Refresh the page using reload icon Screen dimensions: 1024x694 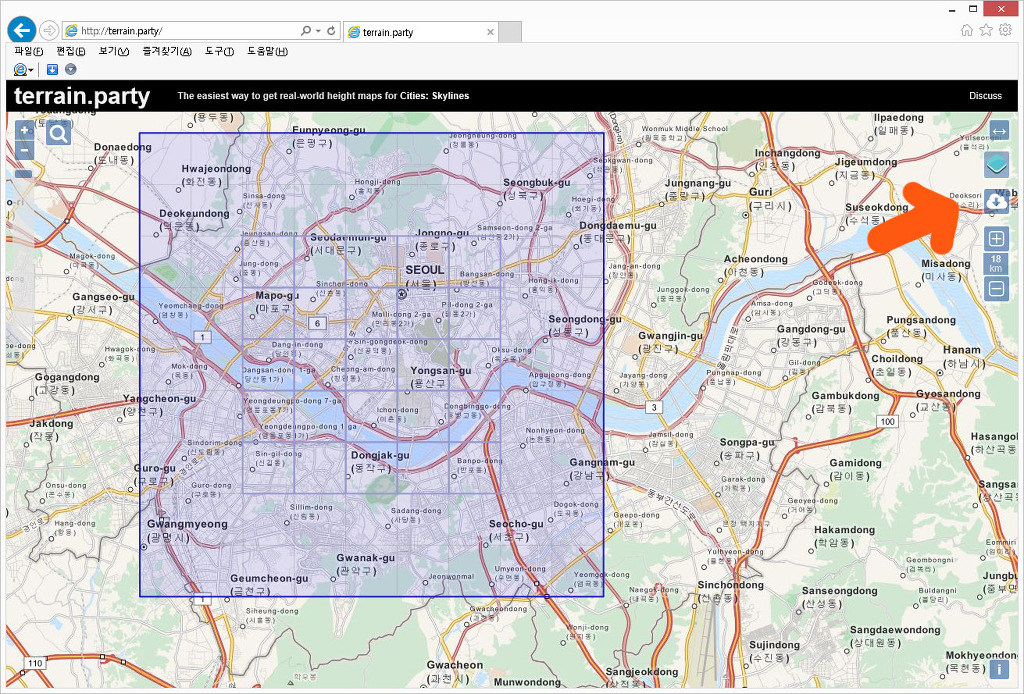(331, 31)
